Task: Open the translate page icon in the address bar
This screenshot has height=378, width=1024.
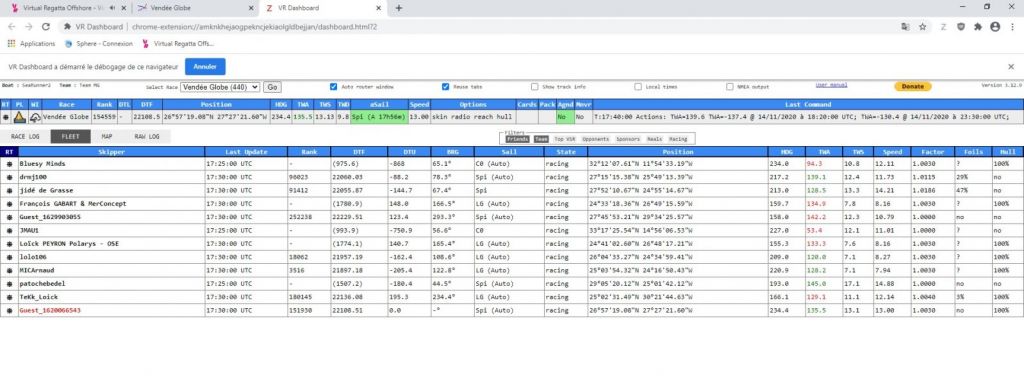Action: (906, 27)
